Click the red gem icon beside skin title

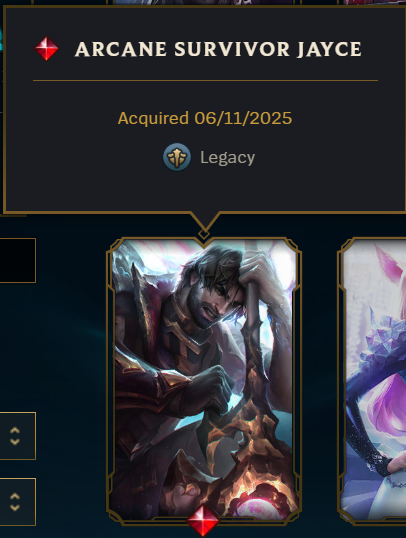click(x=46, y=49)
